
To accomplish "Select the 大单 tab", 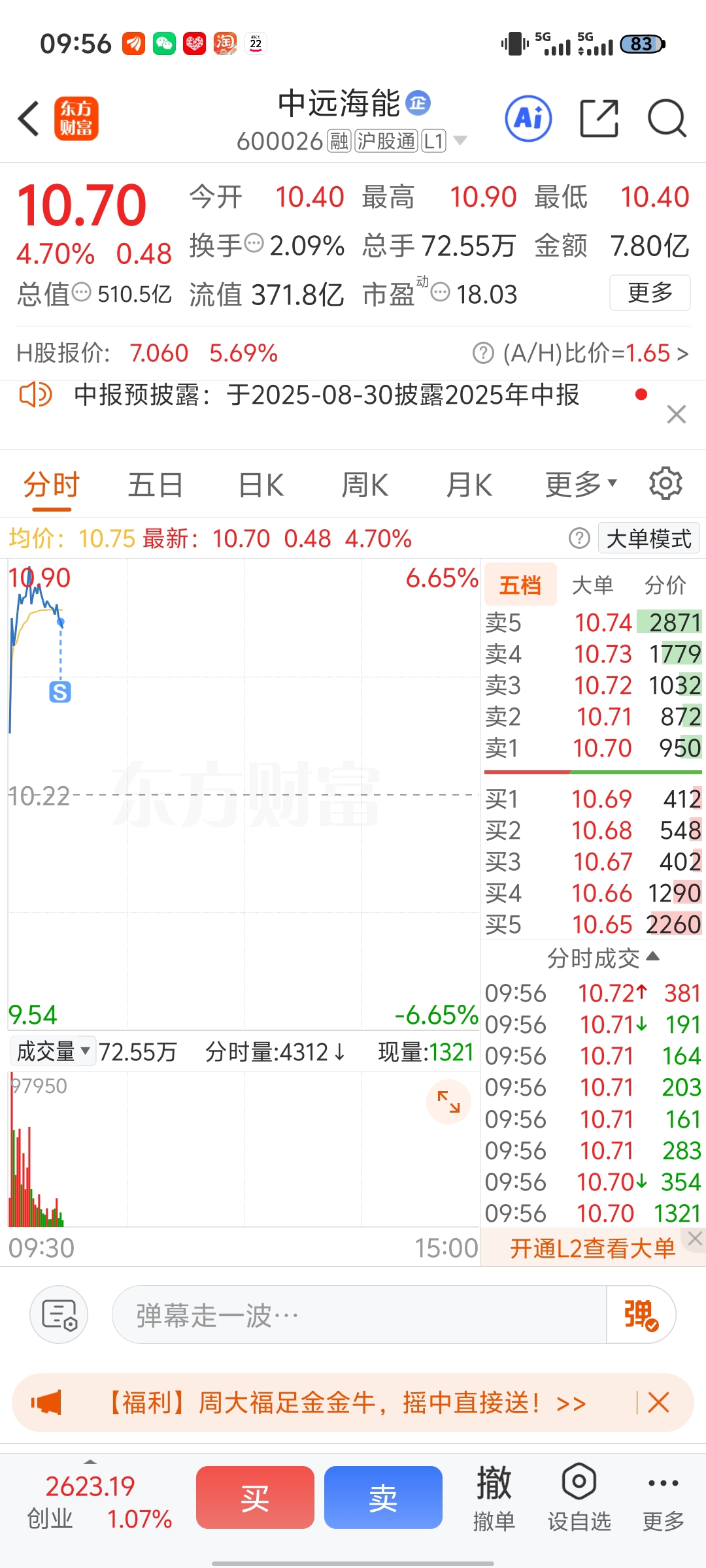I will tap(592, 585).
